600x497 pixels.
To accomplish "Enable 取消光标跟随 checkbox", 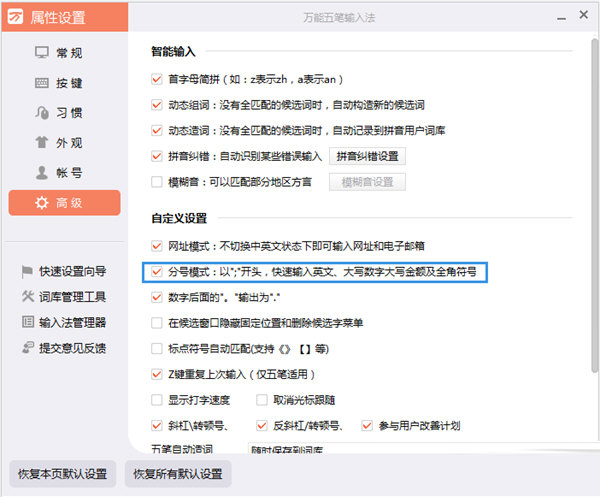I will click(262, 400).
